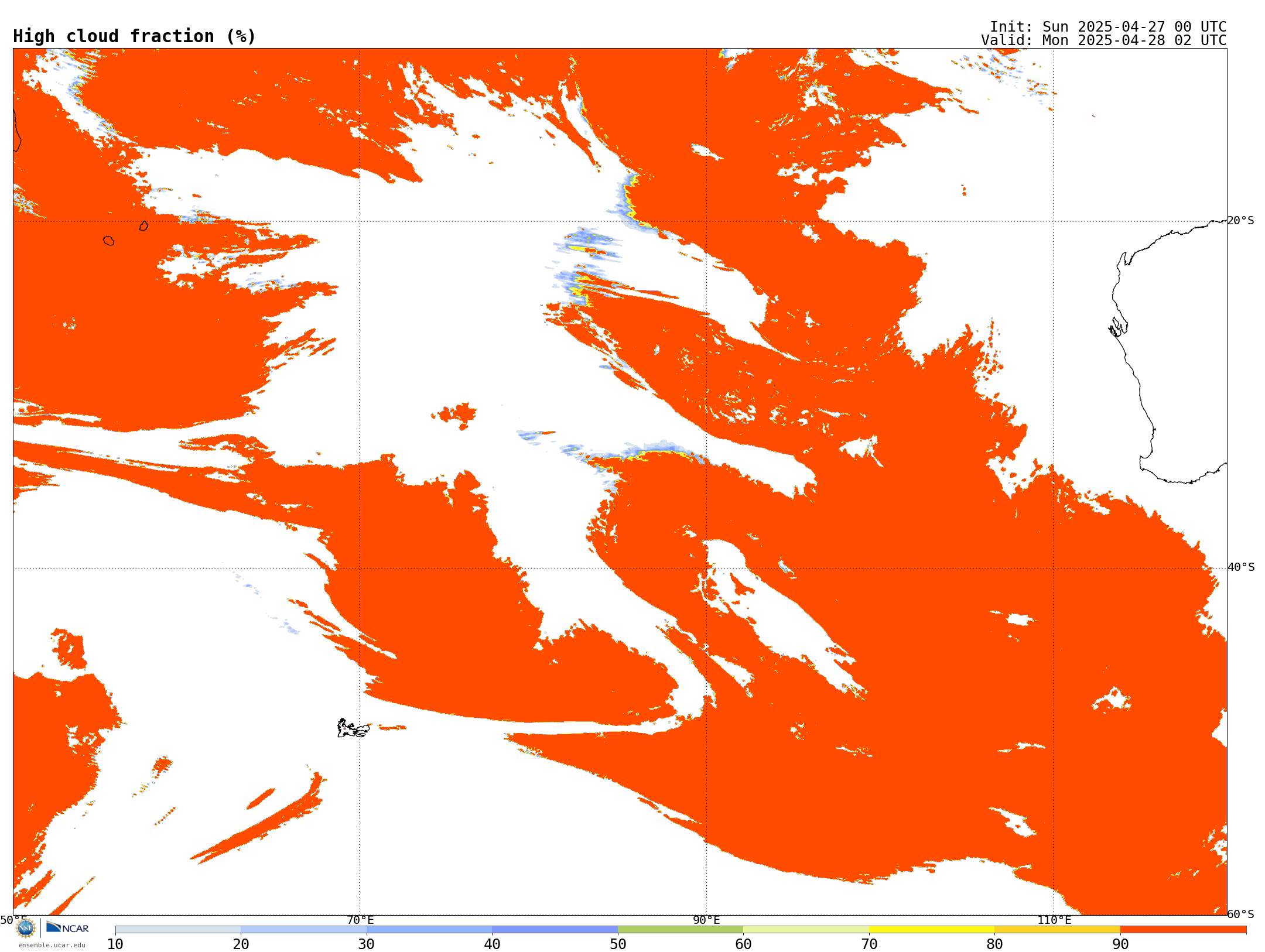The height and width of the screenshot is (952, 1265).
Task: Click the 110°E longitude label
Action: [x=1054, y=920]
